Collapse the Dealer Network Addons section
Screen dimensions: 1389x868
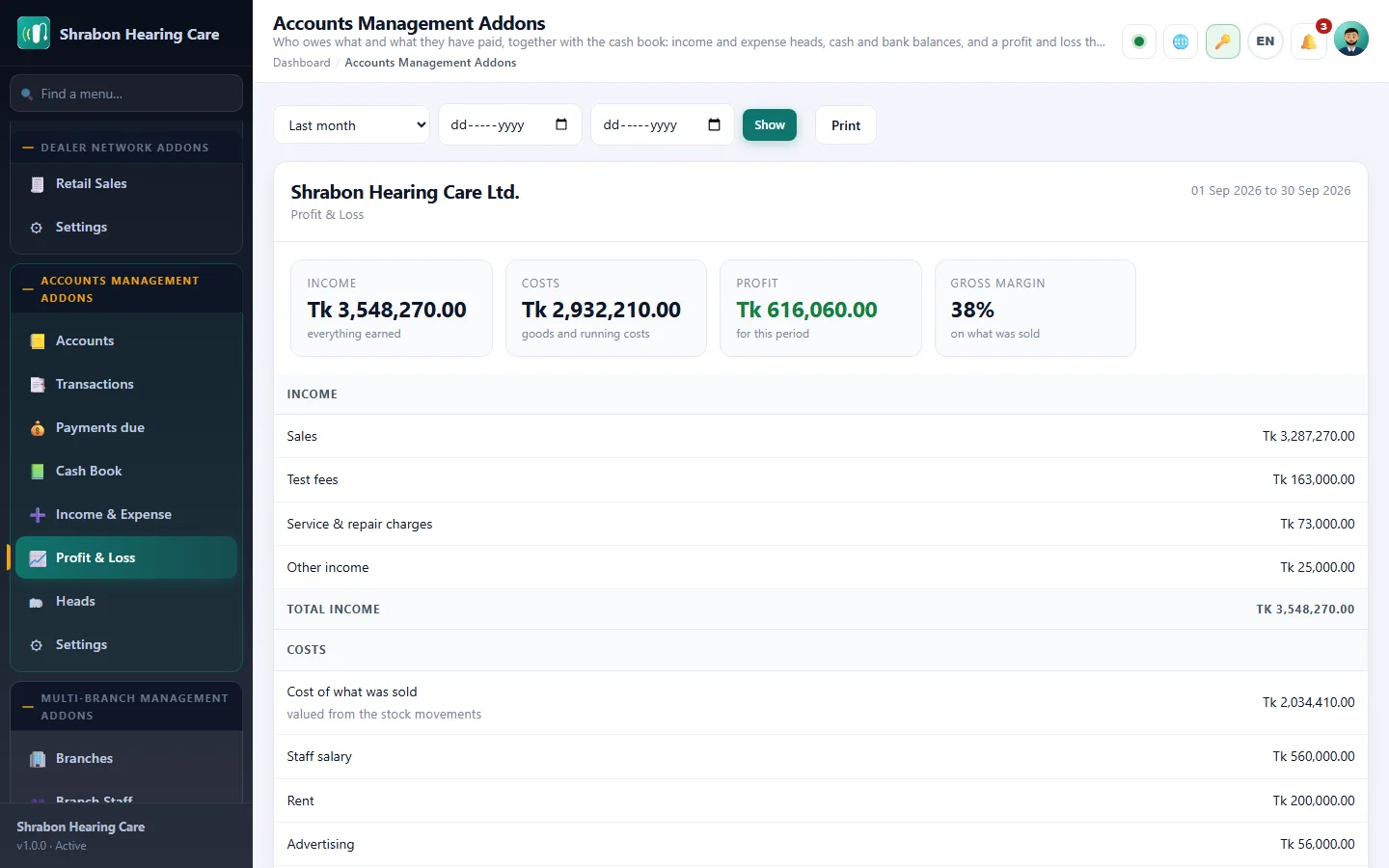125,148
